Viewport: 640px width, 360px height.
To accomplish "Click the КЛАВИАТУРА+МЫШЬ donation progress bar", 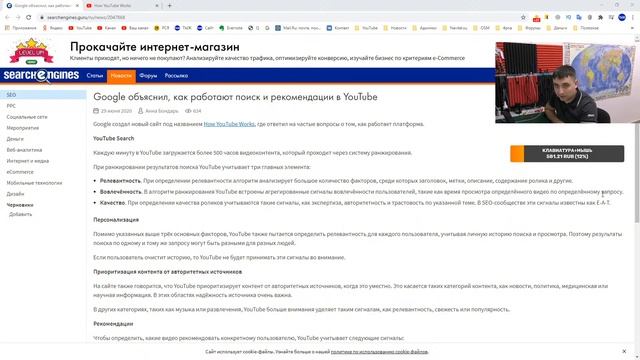I will pyautogui.click(x=567, y=153).
